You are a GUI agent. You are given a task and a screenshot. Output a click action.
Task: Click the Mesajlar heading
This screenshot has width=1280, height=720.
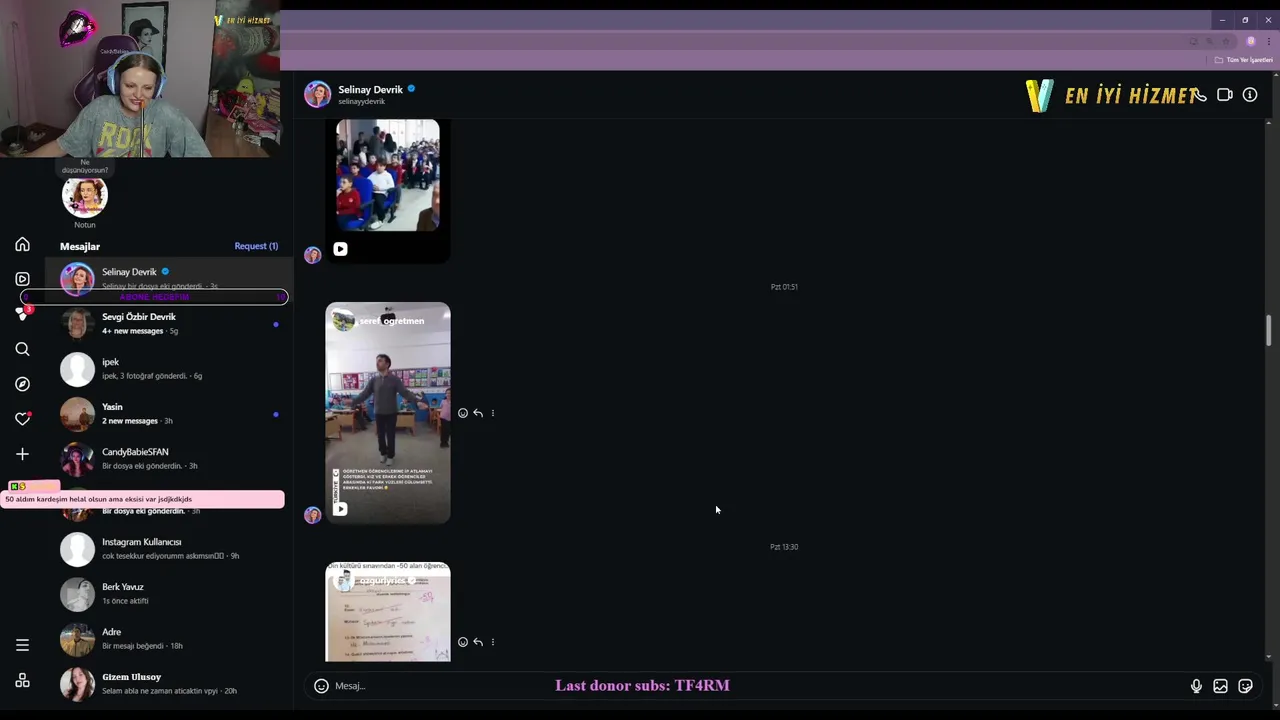click(x=80, y=246)
